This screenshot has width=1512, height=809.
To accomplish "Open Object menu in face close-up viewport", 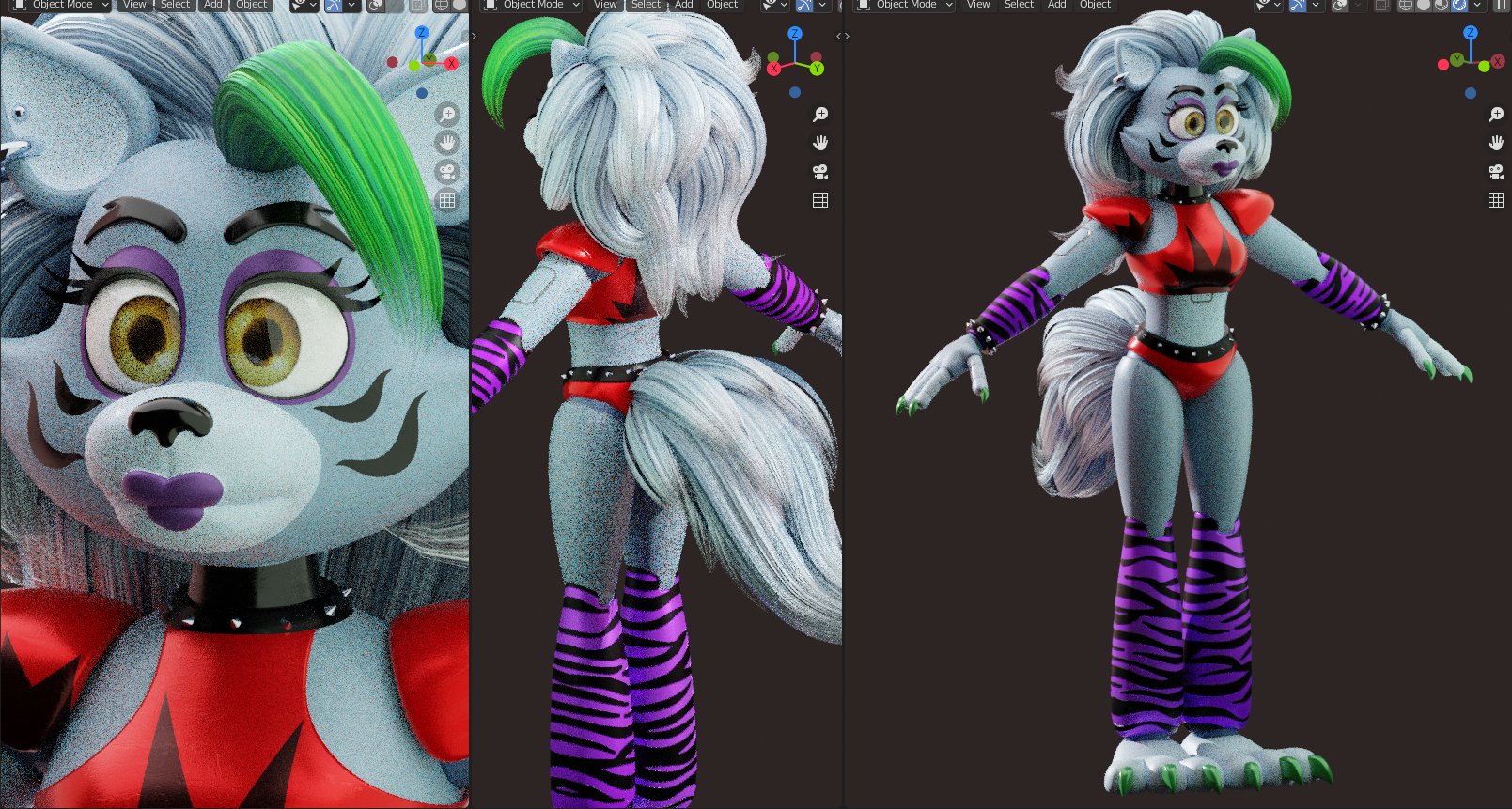I will [251, 5].
